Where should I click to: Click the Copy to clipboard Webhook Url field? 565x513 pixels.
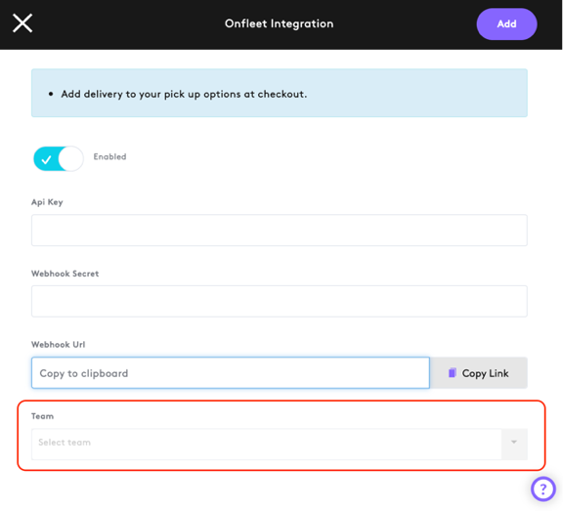pos(231,373)
